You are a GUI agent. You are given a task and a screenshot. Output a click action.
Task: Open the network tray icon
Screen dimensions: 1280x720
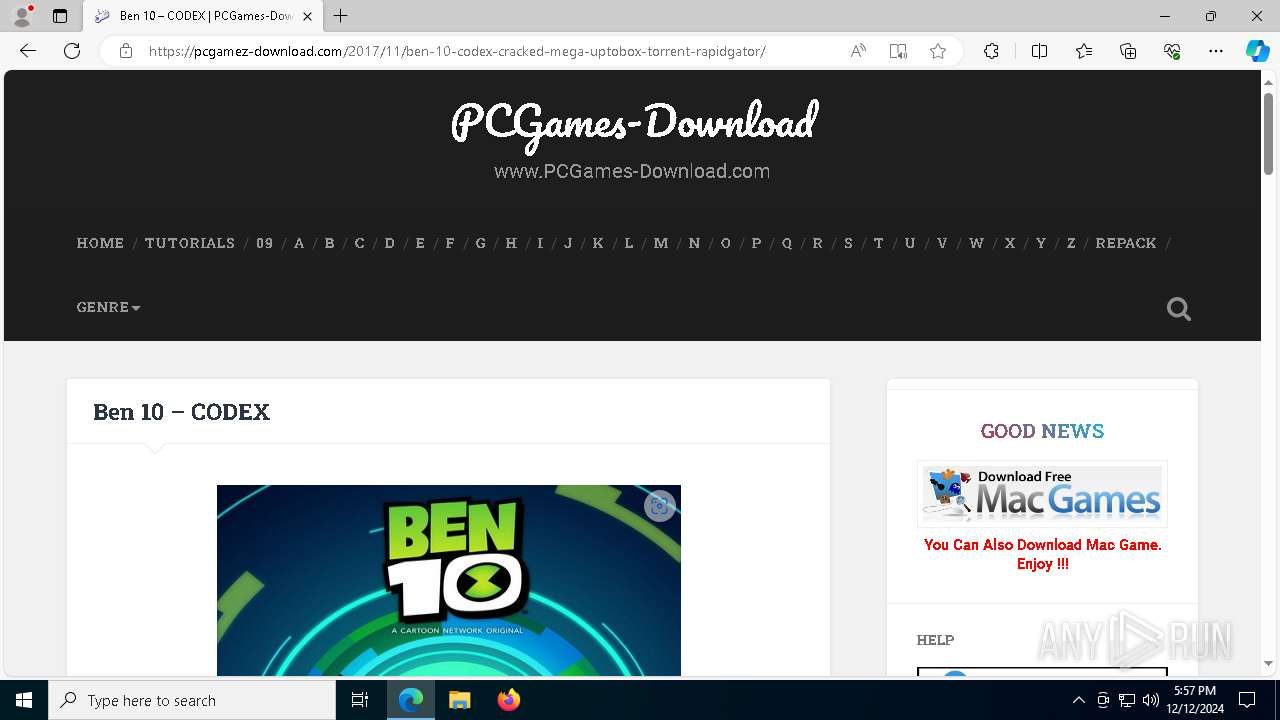[x=1127, y=700]
